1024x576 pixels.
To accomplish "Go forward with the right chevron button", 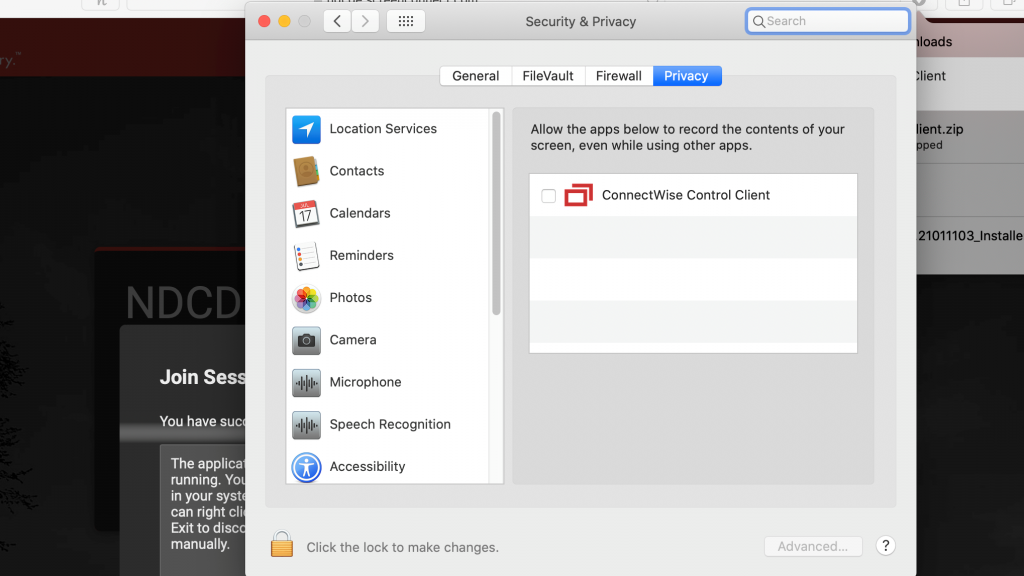I will point(365,21).
